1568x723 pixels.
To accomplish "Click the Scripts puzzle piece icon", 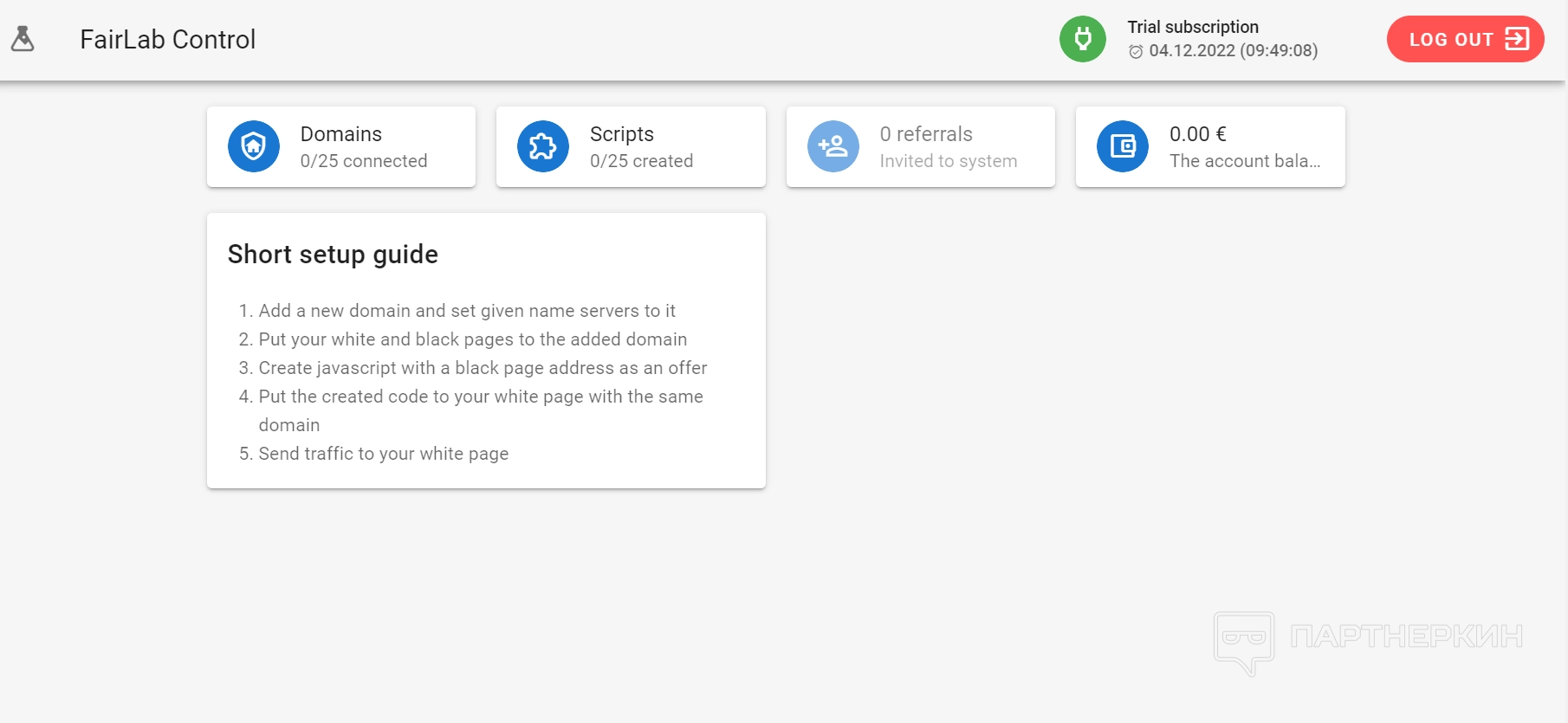I will pos(543,146).
